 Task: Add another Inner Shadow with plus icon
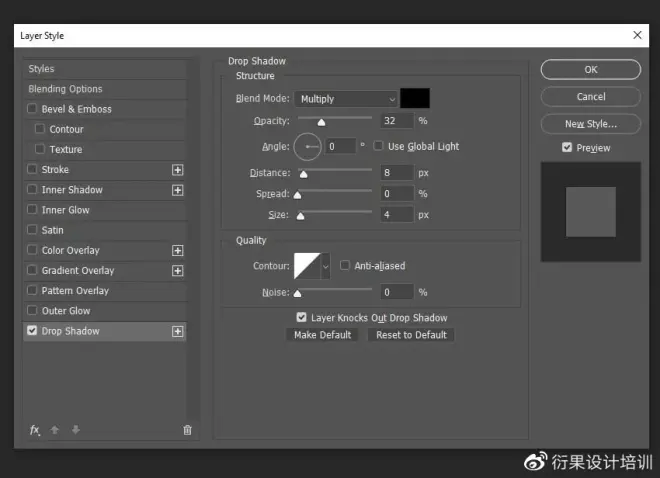(178, 190)
